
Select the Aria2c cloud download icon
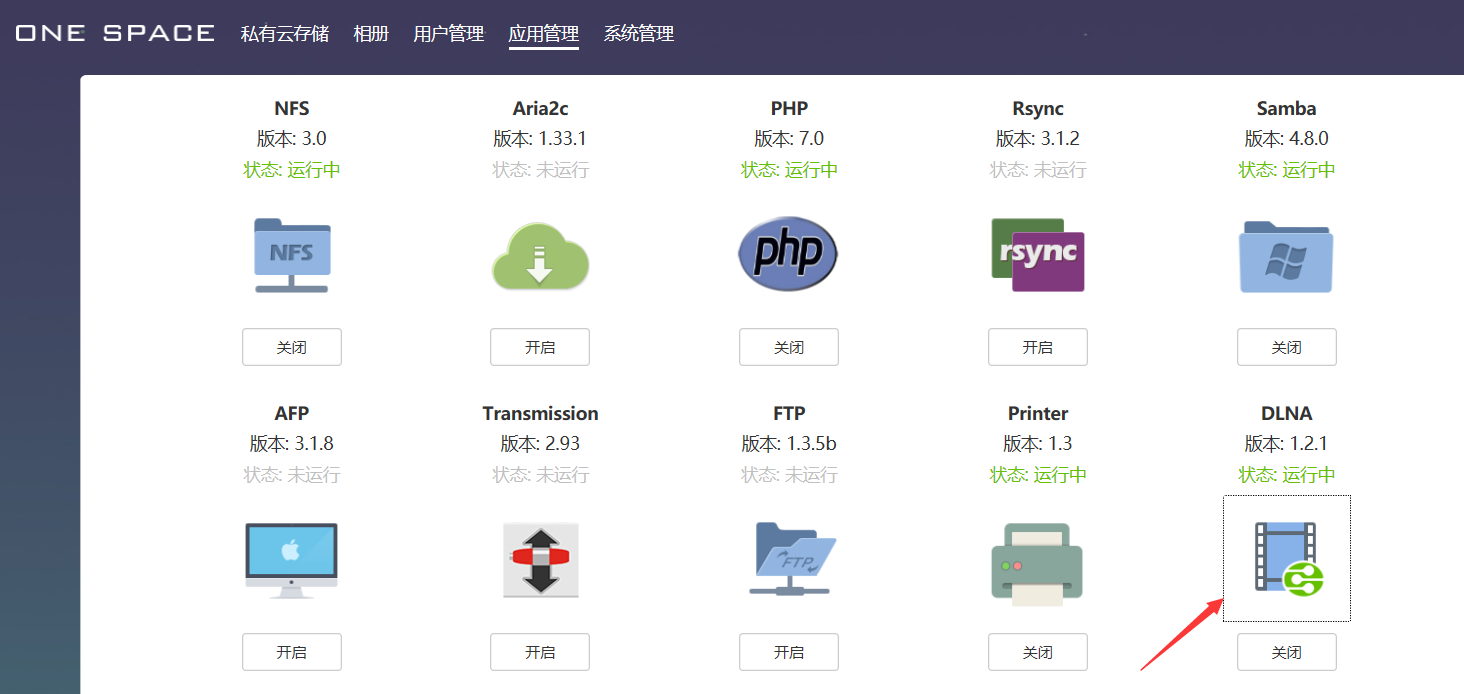[x=540, y=255]
